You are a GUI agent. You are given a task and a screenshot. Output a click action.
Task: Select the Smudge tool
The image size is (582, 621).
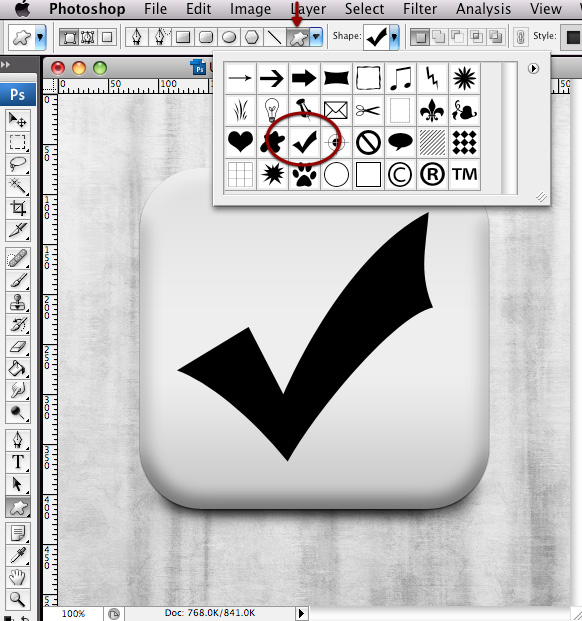[17, 391]
